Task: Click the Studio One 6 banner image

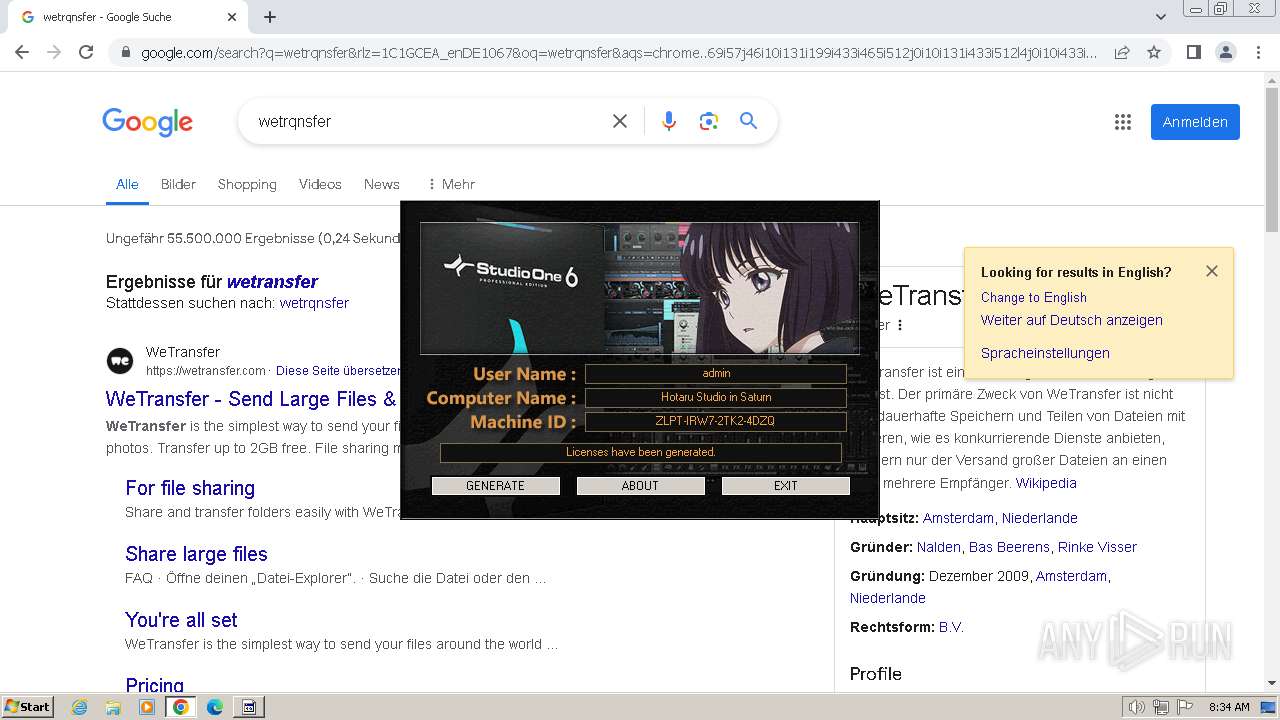Action: point(639,288)
